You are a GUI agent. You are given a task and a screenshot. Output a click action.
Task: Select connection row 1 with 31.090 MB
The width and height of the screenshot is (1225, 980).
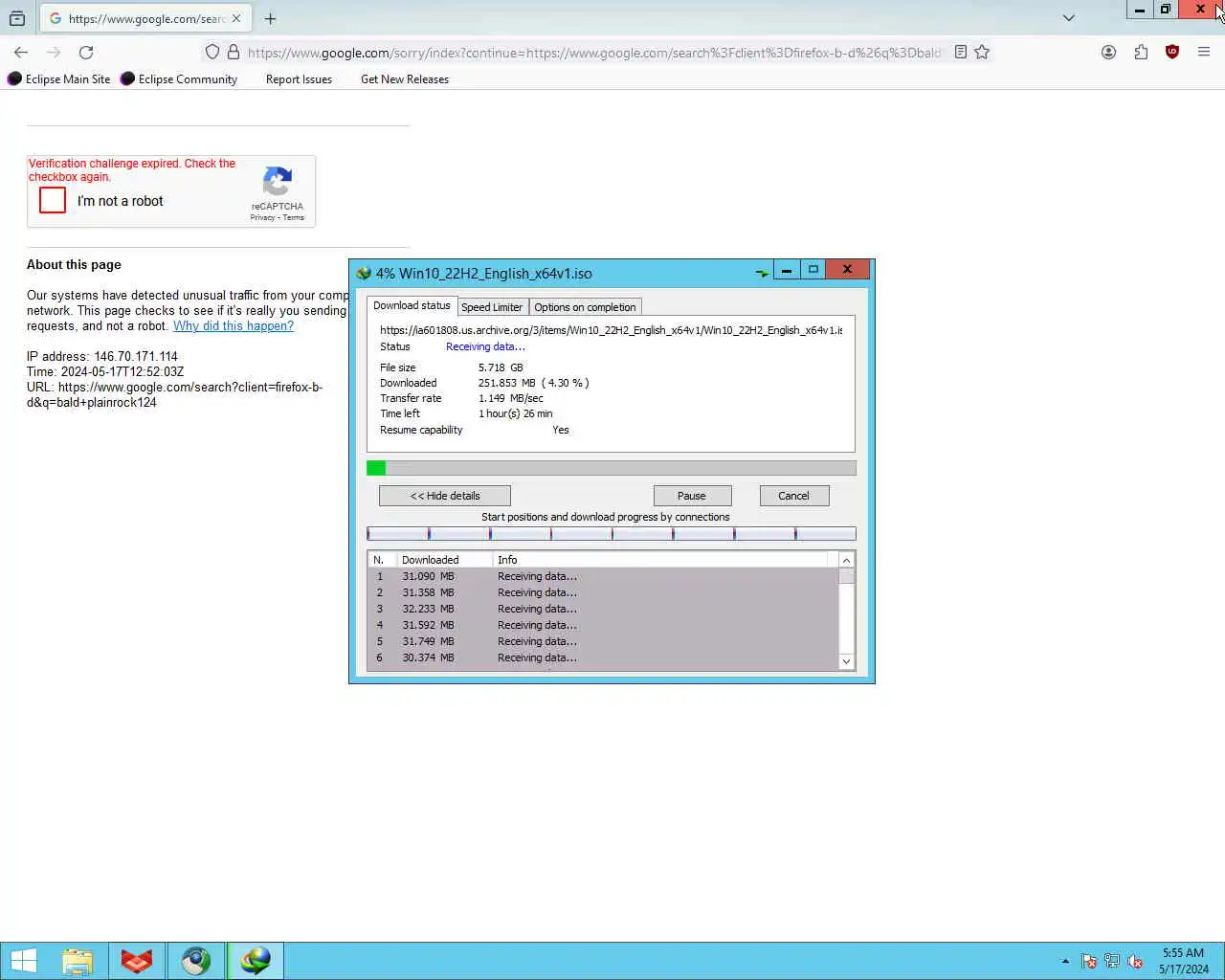click(603, 576)
